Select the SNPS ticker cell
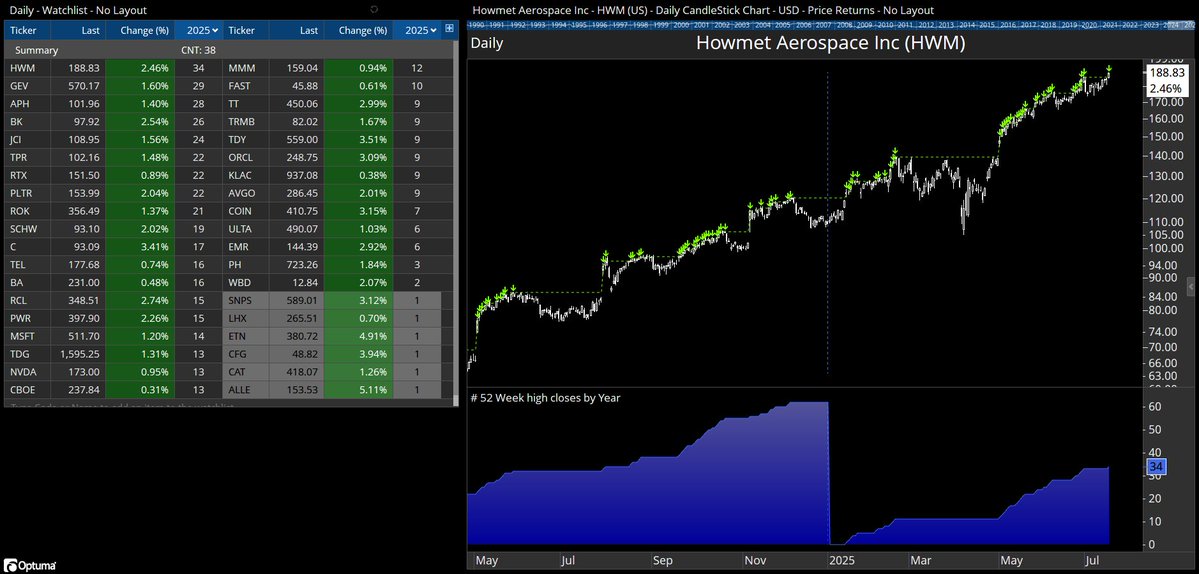This screenshot has height=574, width=1199. [246, 300]
